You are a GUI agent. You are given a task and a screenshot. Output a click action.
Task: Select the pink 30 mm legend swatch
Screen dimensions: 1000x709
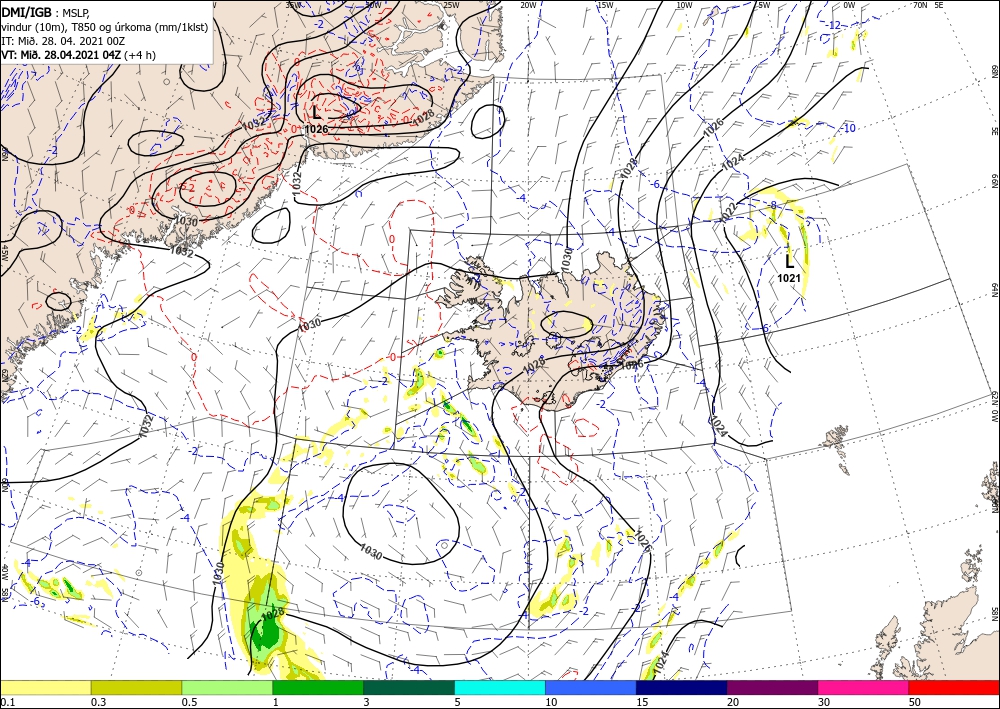[863, 687]
